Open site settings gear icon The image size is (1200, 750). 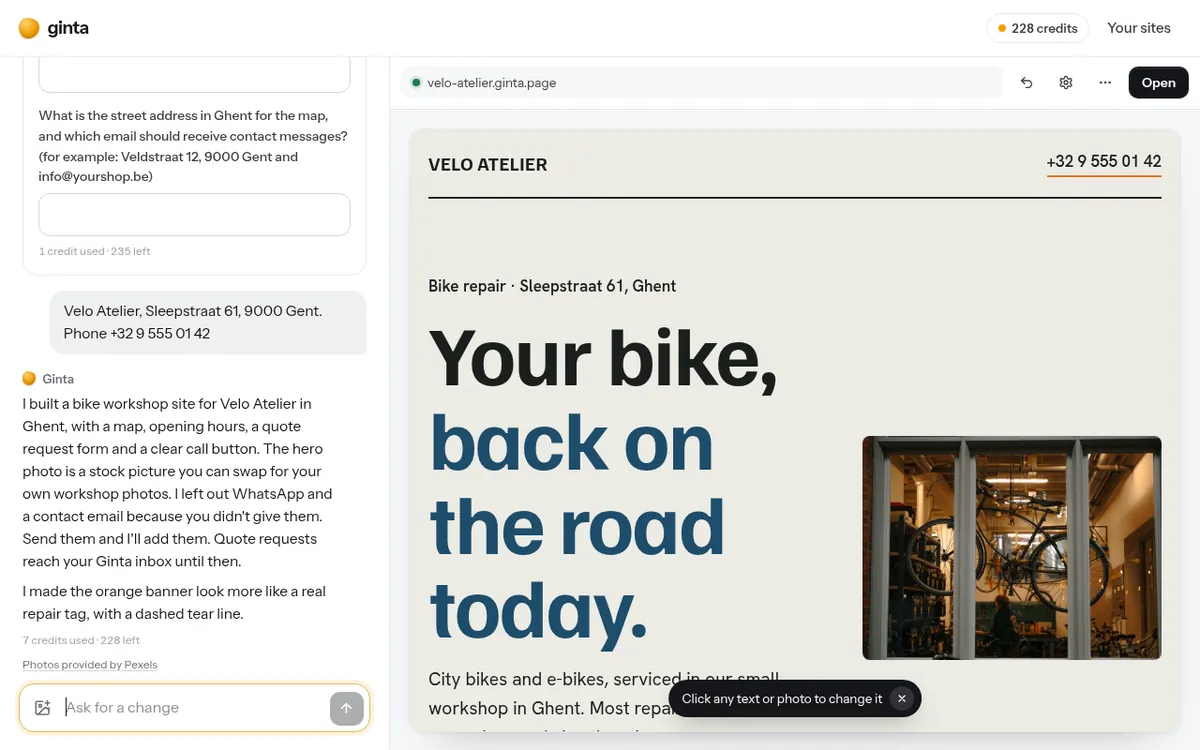[1066, 83]
